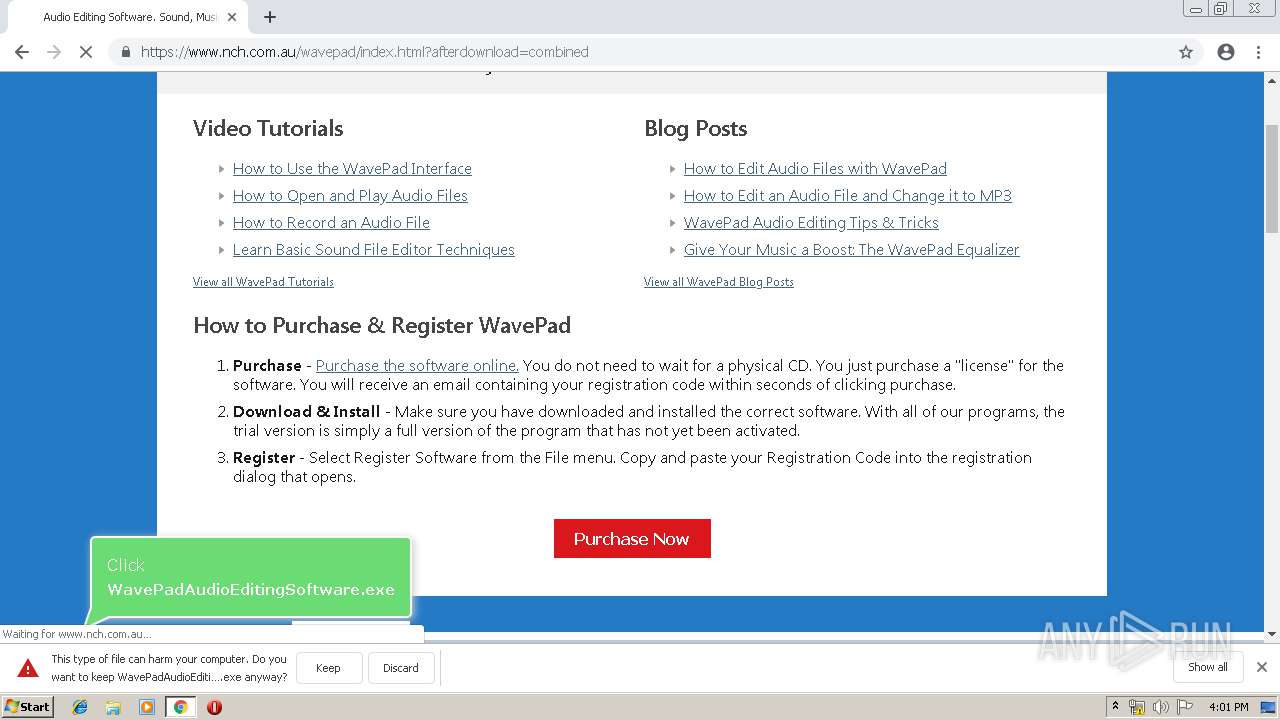Close the downloads bar
1280x720 pixels.
(1262, 667)
